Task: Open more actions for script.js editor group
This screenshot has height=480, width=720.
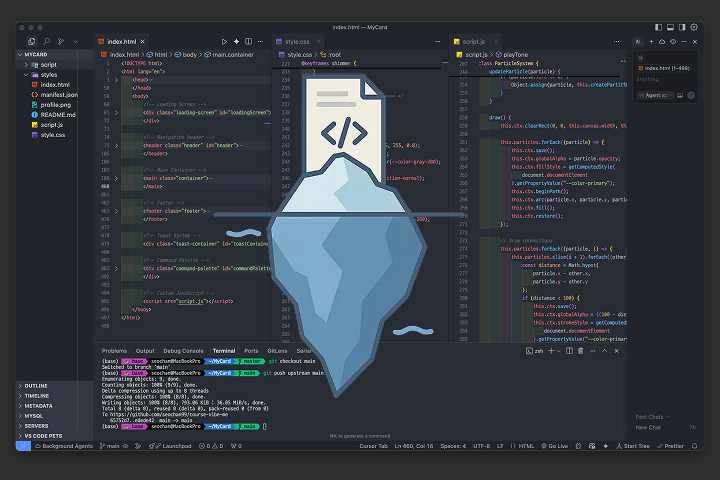Action: click(616, 41)
